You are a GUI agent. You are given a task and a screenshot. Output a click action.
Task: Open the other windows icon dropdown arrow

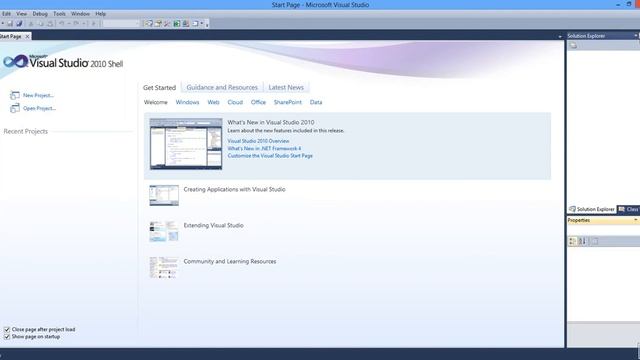(202, 24)
